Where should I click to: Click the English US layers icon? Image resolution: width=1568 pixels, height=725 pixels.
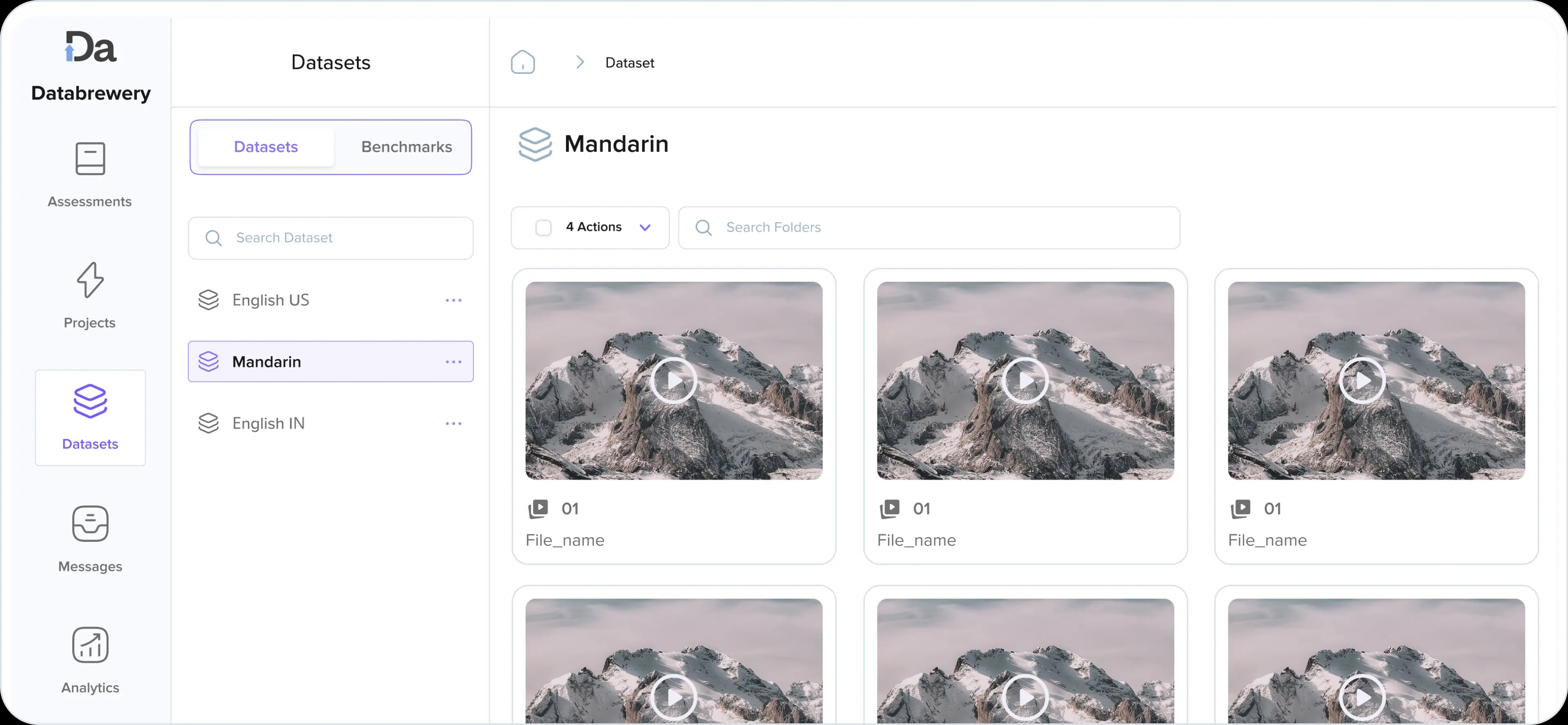[208, 300]
